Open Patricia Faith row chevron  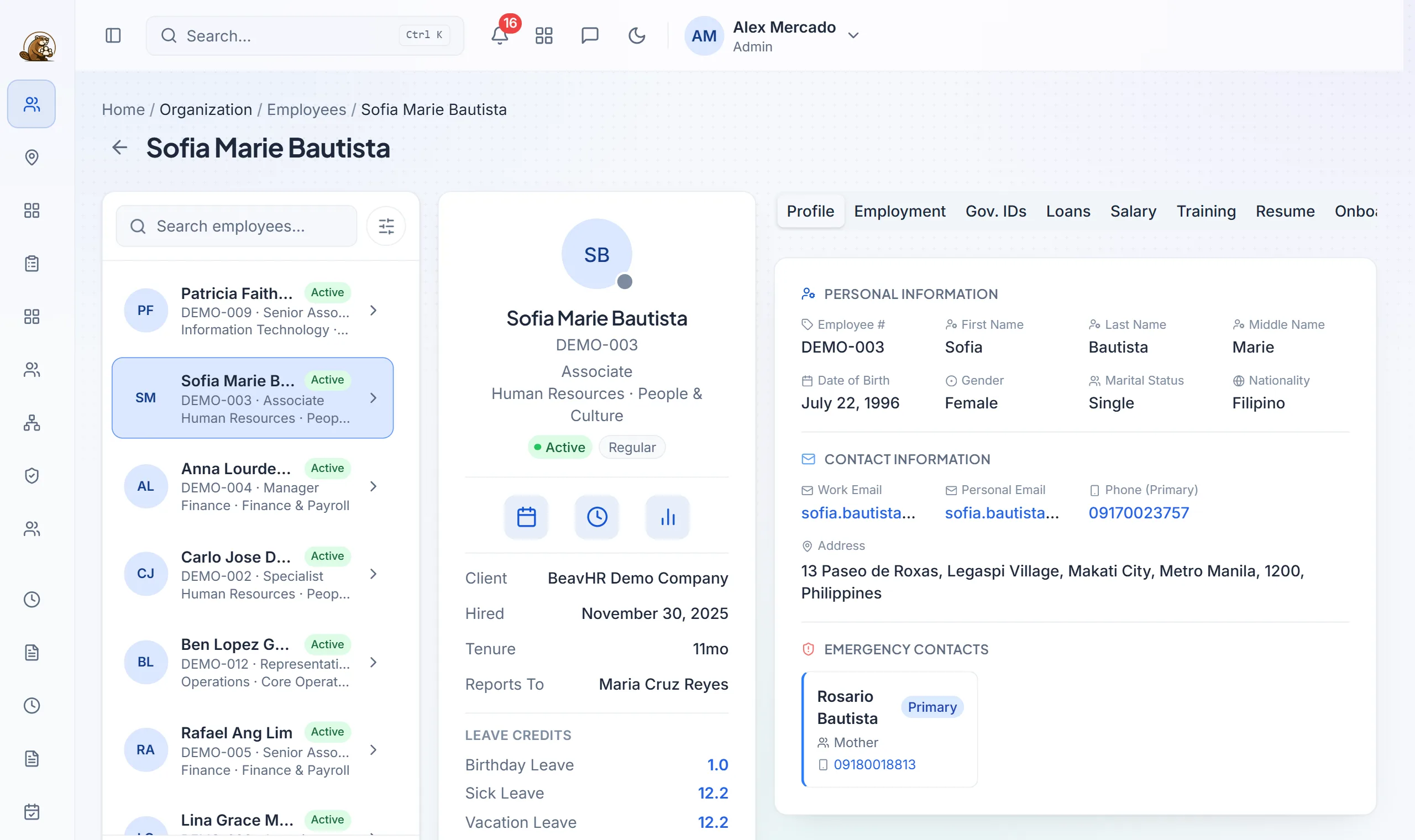(373, 311)
